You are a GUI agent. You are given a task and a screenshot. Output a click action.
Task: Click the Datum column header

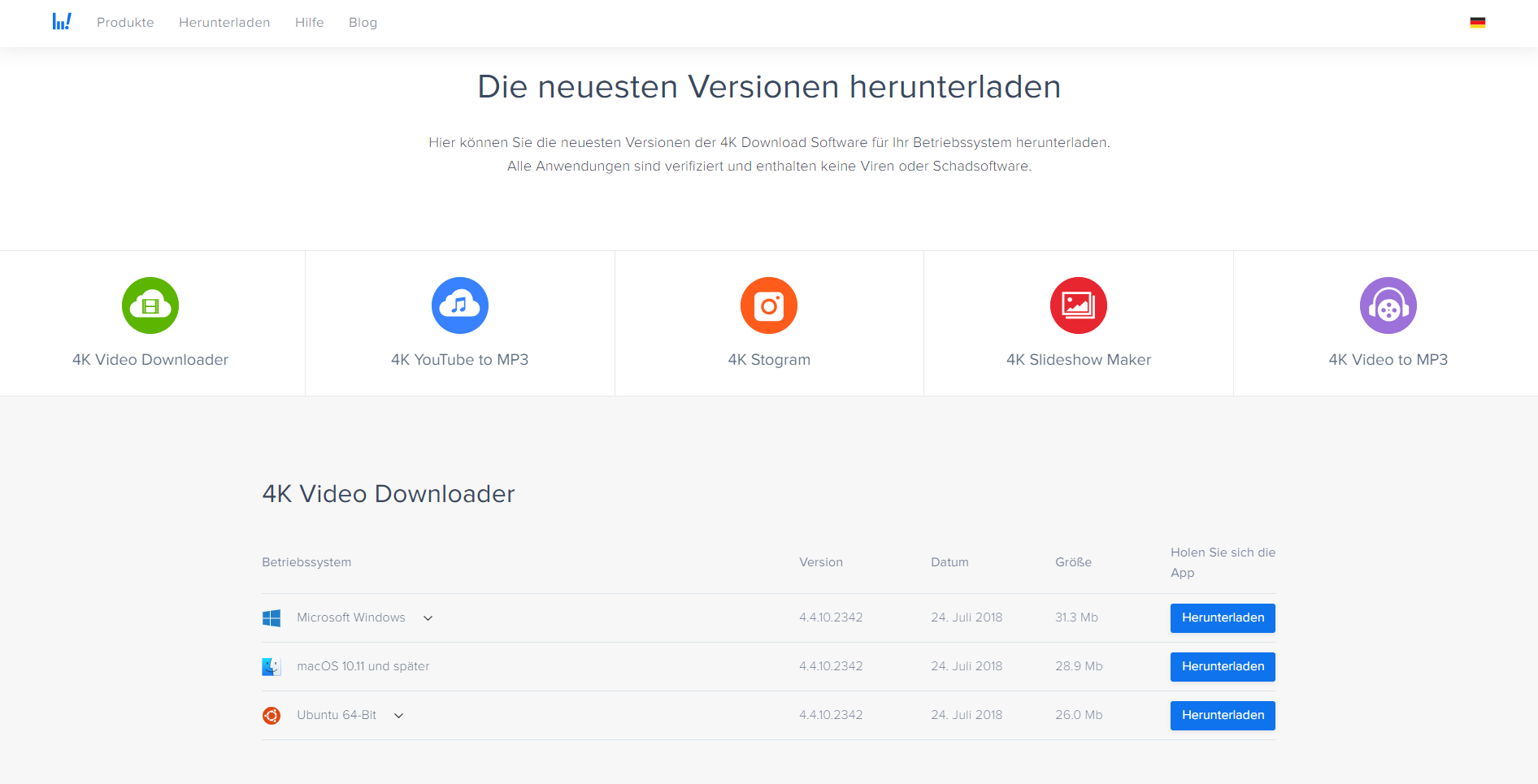click(x=949, y=562)
